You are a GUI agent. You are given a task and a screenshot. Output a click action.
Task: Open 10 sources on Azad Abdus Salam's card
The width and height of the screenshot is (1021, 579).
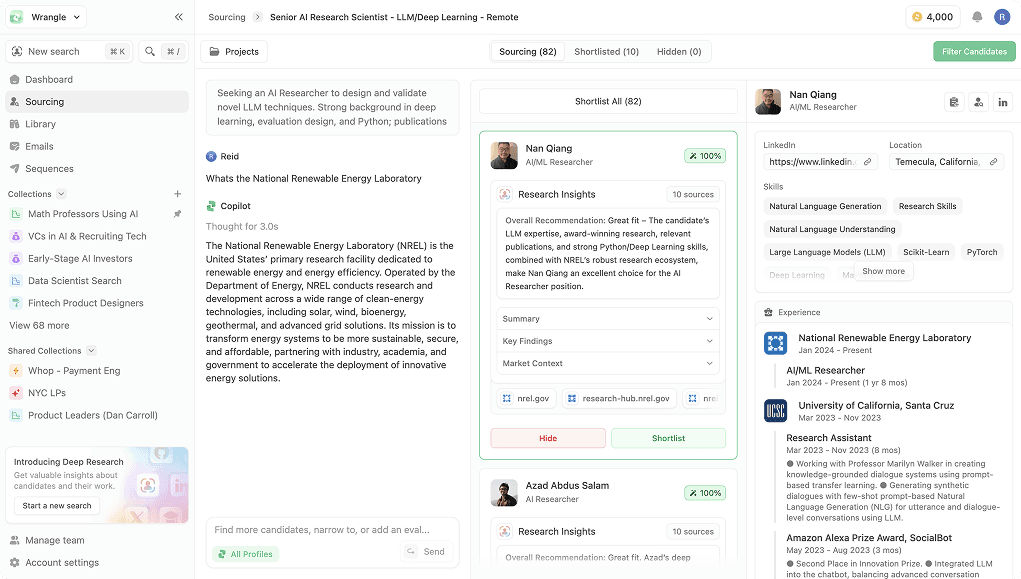click(x=692, y=531)
